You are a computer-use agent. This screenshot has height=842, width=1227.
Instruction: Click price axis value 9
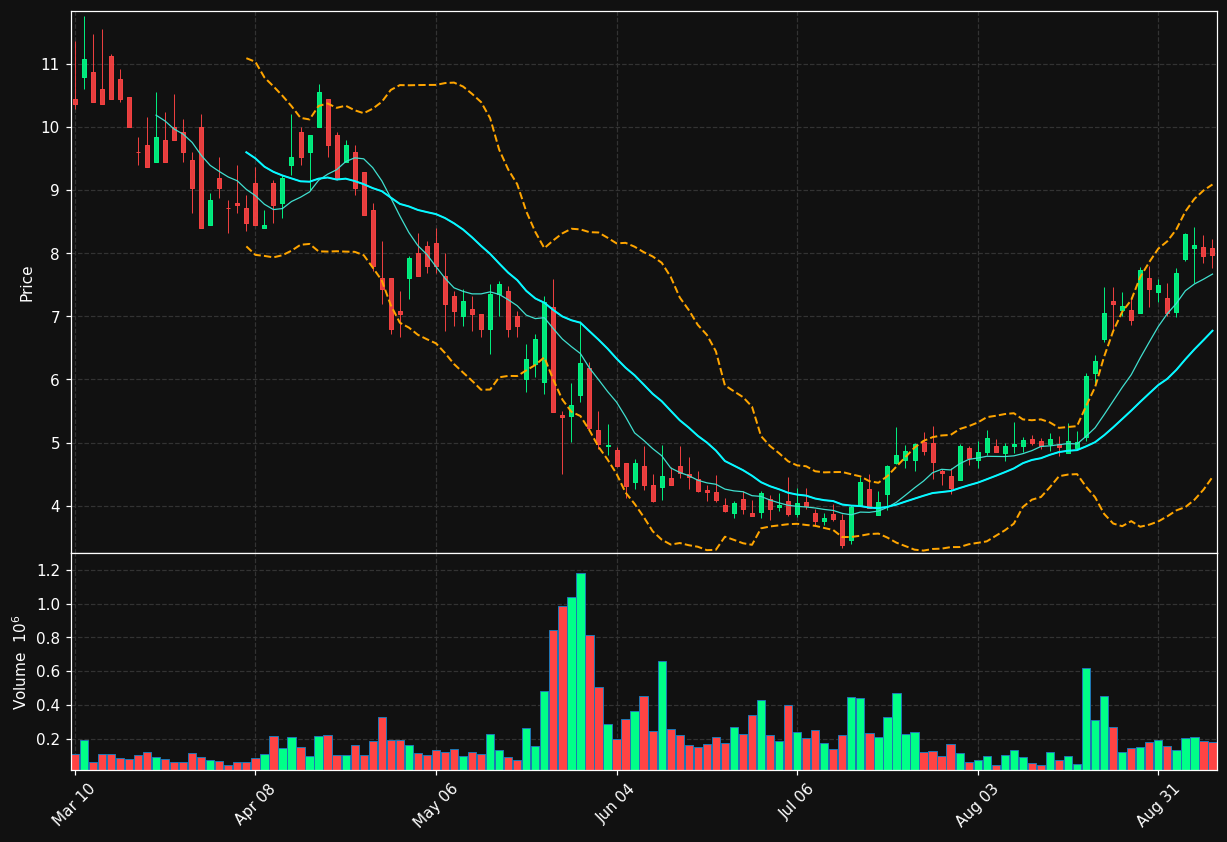point(55,190)
